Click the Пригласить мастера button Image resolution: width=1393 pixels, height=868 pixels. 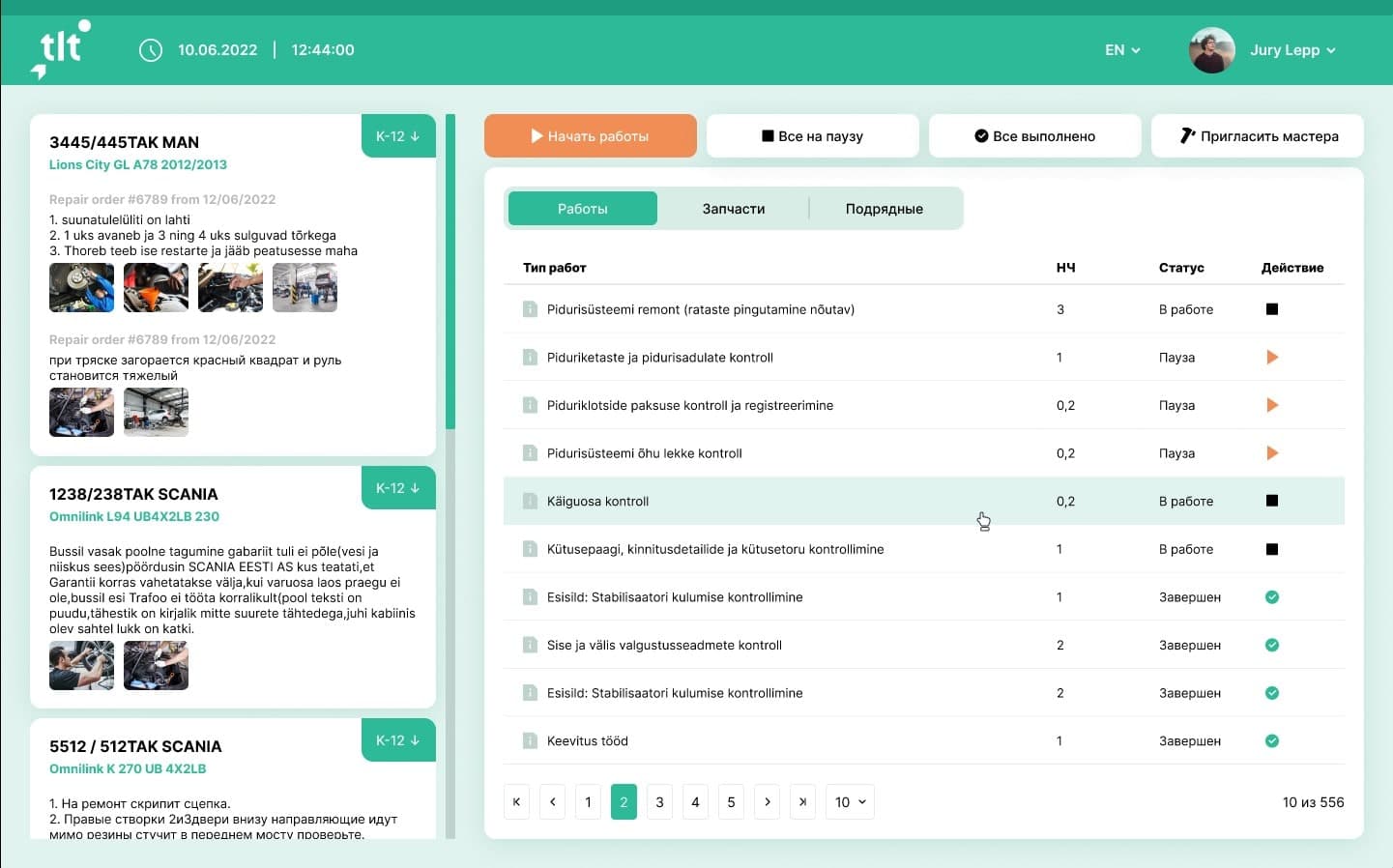(x=1258, y=136)
